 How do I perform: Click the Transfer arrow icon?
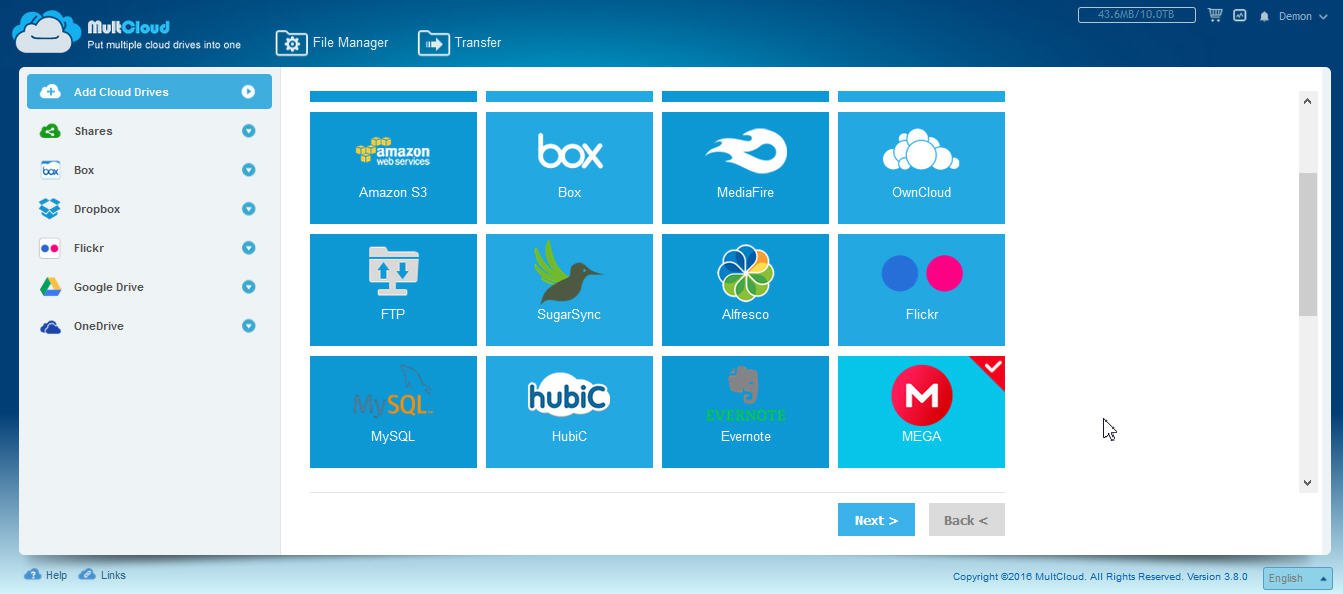434,43
